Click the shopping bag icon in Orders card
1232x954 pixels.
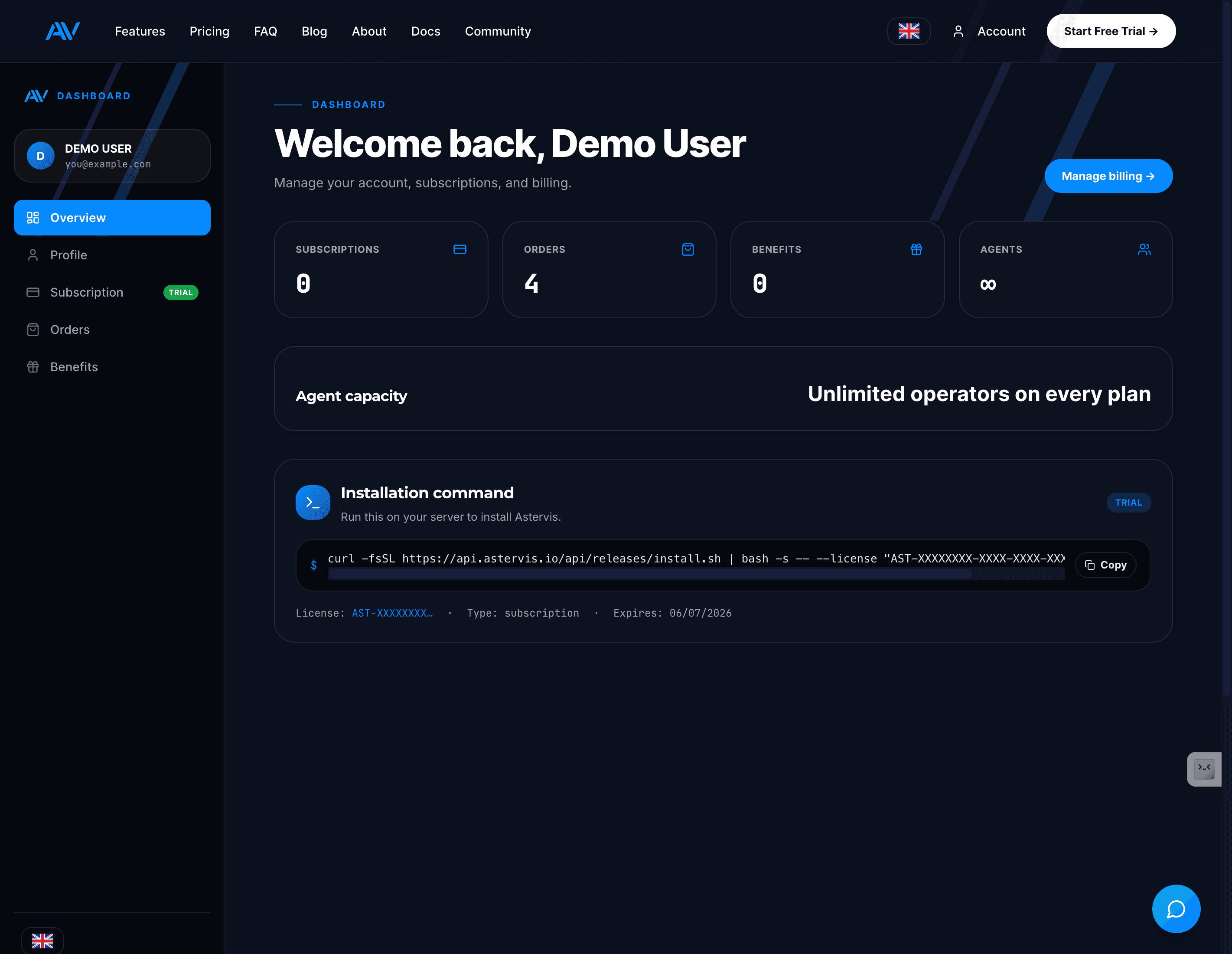click(687, 249)
